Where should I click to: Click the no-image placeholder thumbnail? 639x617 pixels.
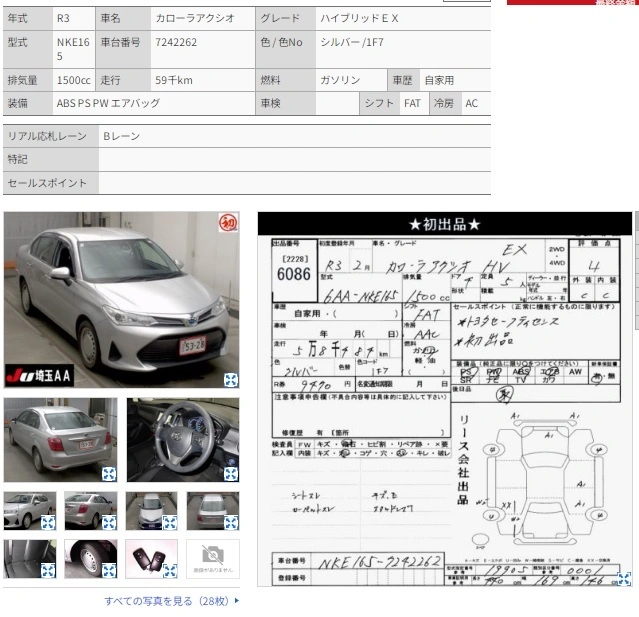click(213, 559)
